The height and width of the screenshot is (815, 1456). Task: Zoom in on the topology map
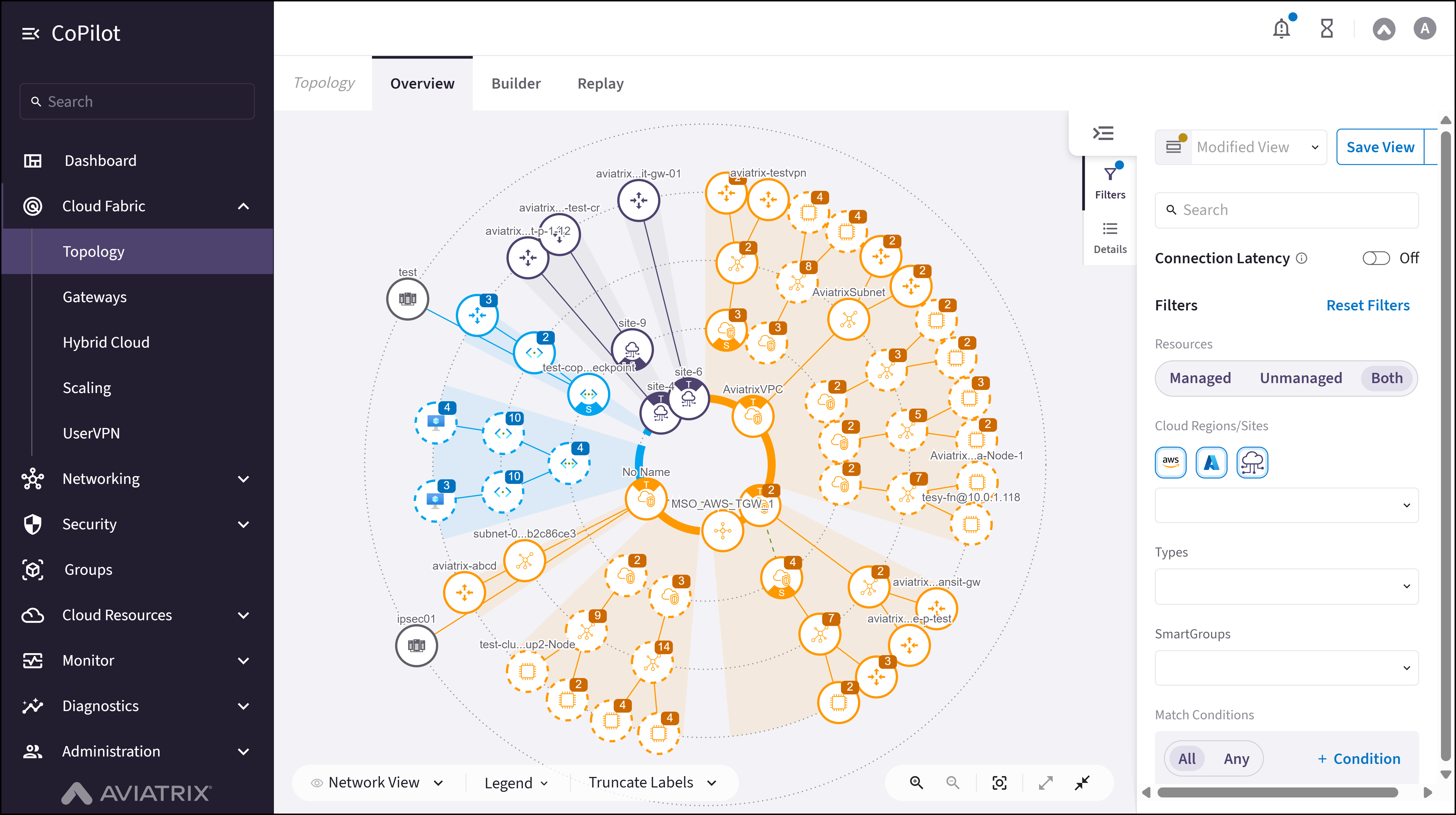[917, 782]
